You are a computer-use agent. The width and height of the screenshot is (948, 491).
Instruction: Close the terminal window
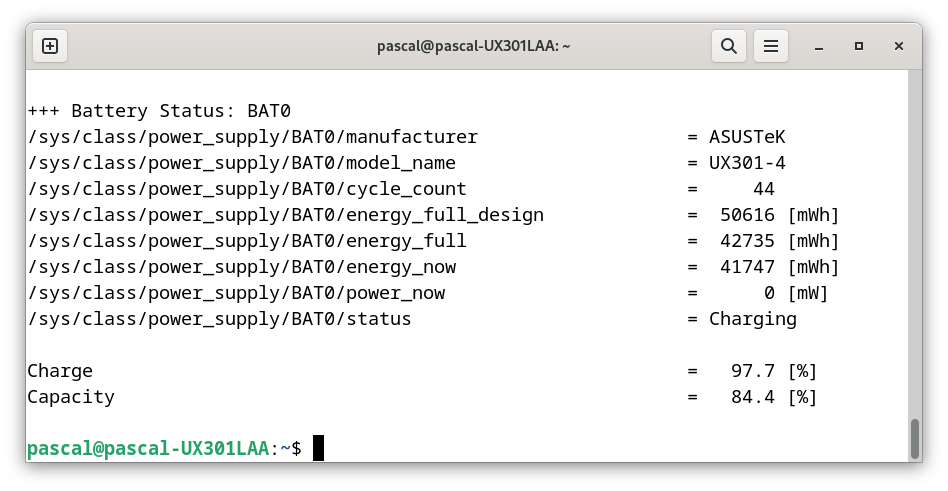[898, 47]
